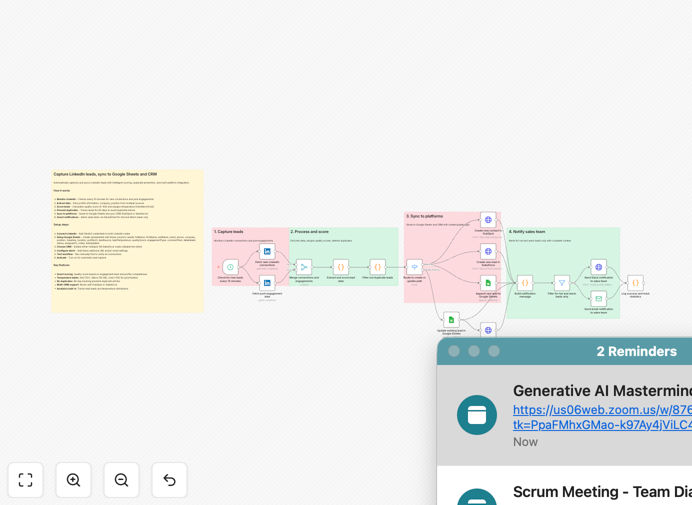This screenshot has width=692, height=505.
Task: Select the funnel filter node for hot leads
Action: 562,283
